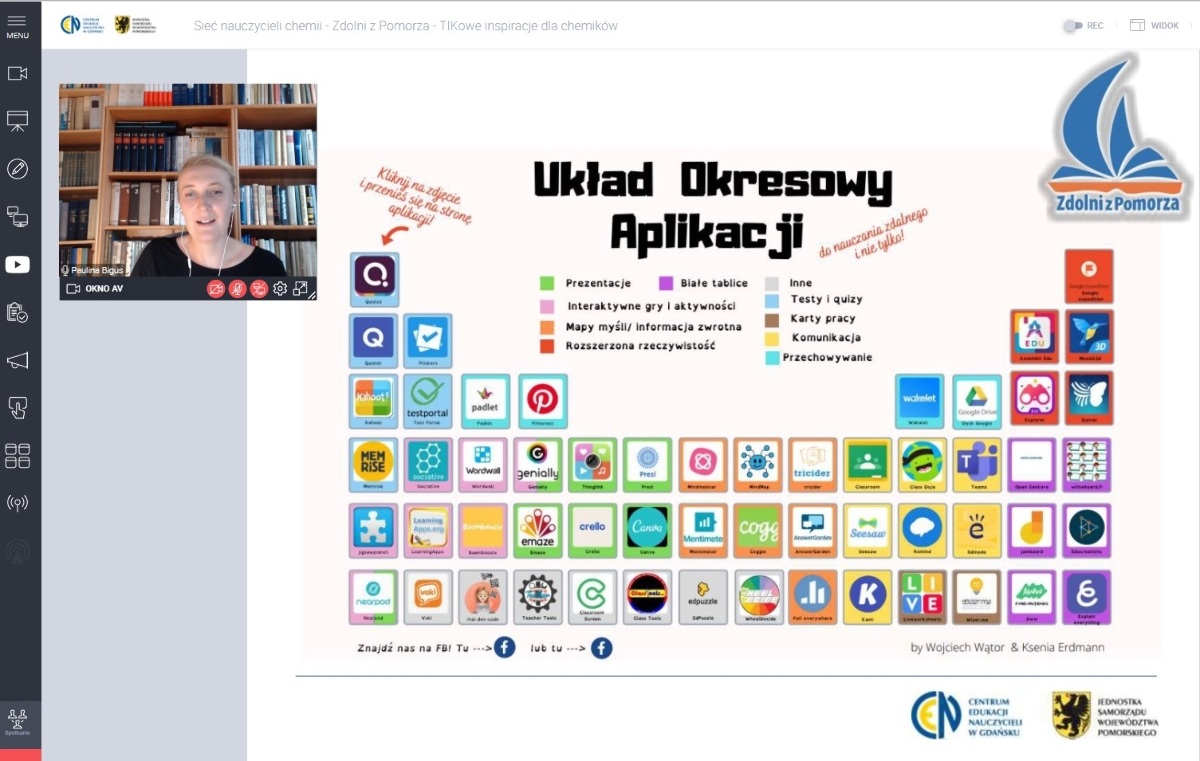This screenshot has height=761, width=1200.
Task: Toggle the red microphone mute button
Action: 237,289
